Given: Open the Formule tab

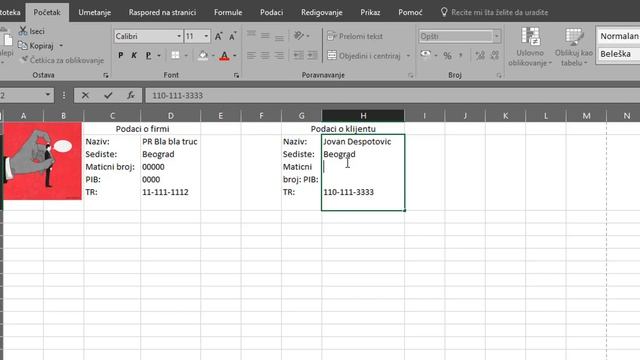Looking at the screenshot, I should (228, 12).
